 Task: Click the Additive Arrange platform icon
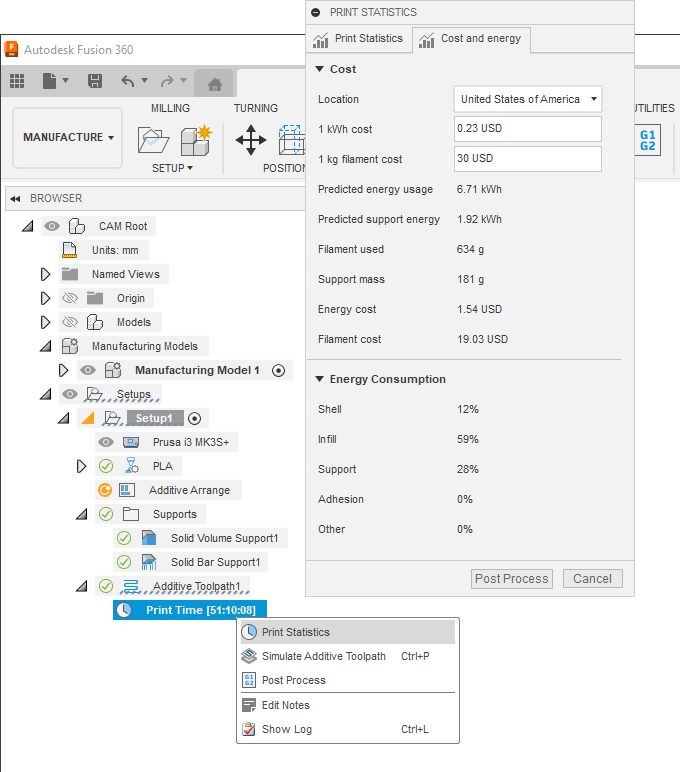[127, 490]
